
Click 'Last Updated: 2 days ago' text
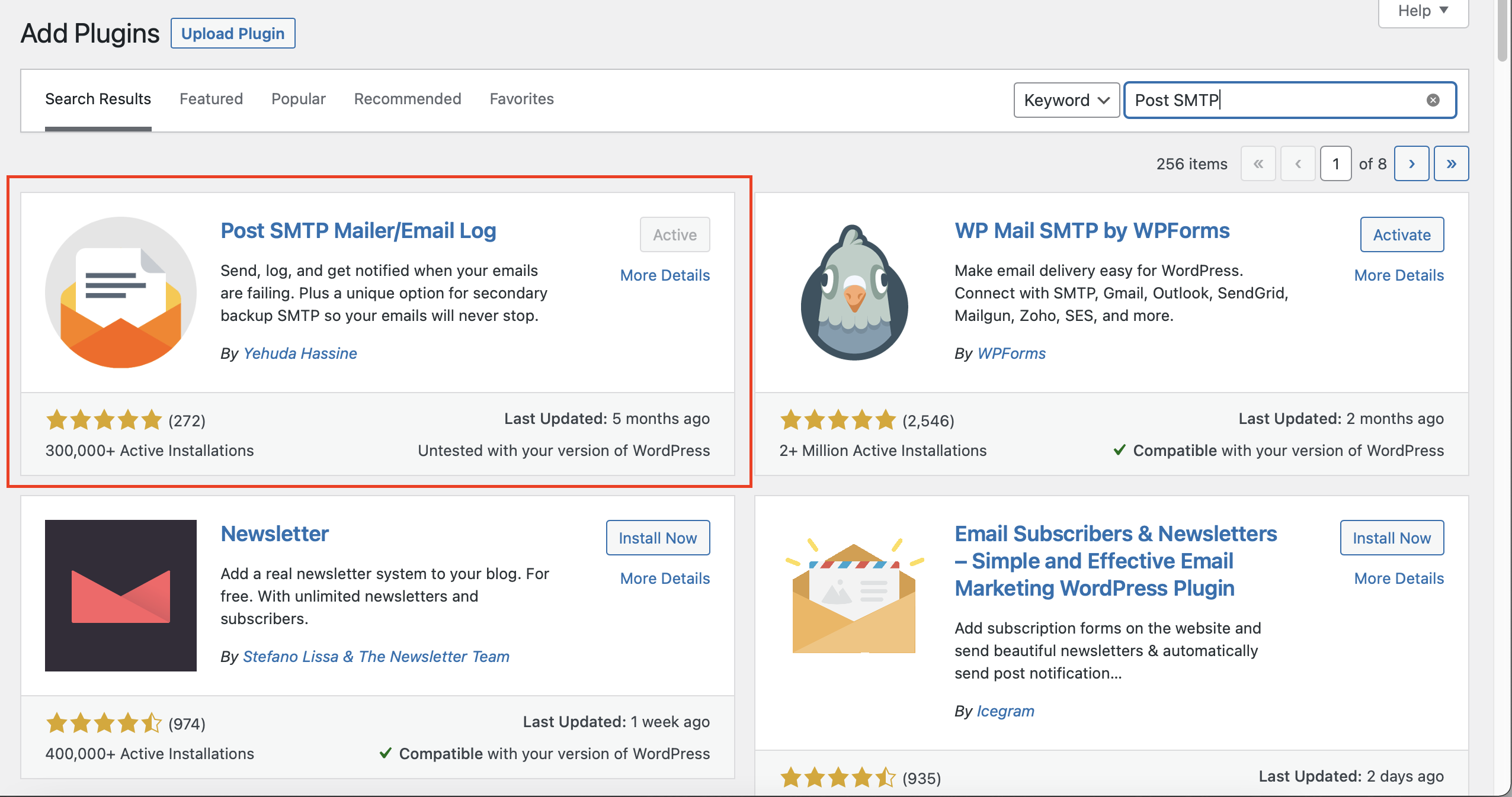[x=1351, y=776]
